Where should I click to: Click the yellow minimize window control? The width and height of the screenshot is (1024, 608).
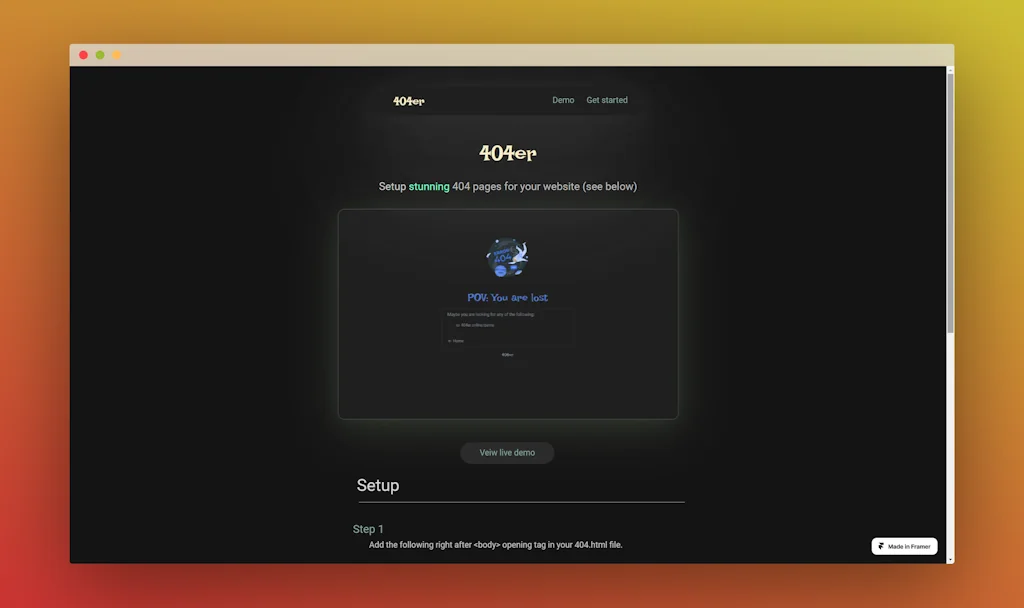point(114,55)
